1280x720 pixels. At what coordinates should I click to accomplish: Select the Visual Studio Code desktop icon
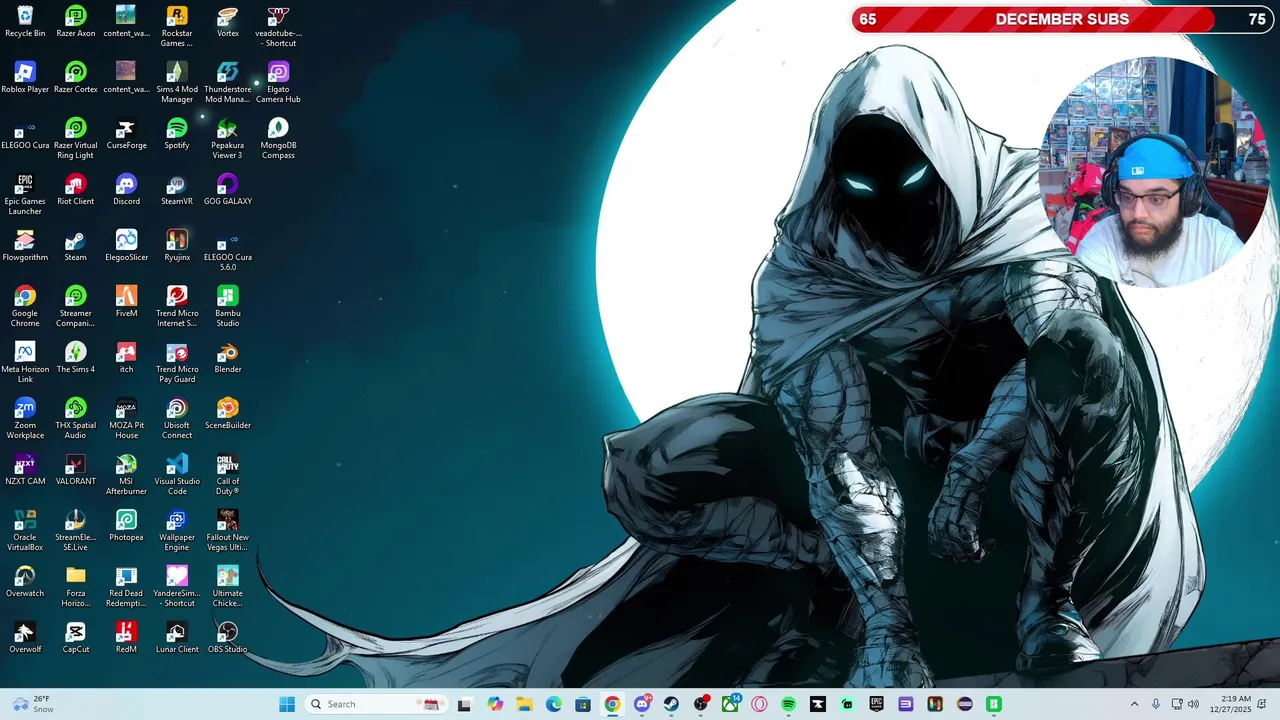[x=177, y=475]
